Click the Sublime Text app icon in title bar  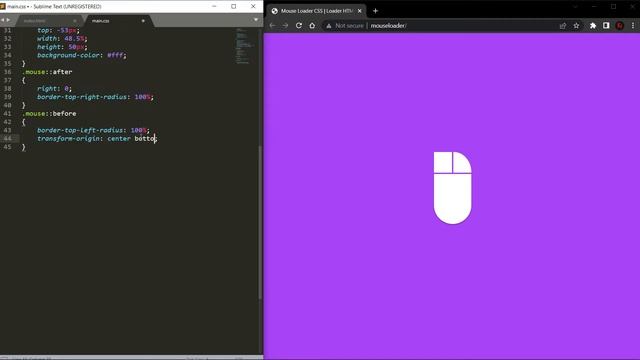pos(3,7)
